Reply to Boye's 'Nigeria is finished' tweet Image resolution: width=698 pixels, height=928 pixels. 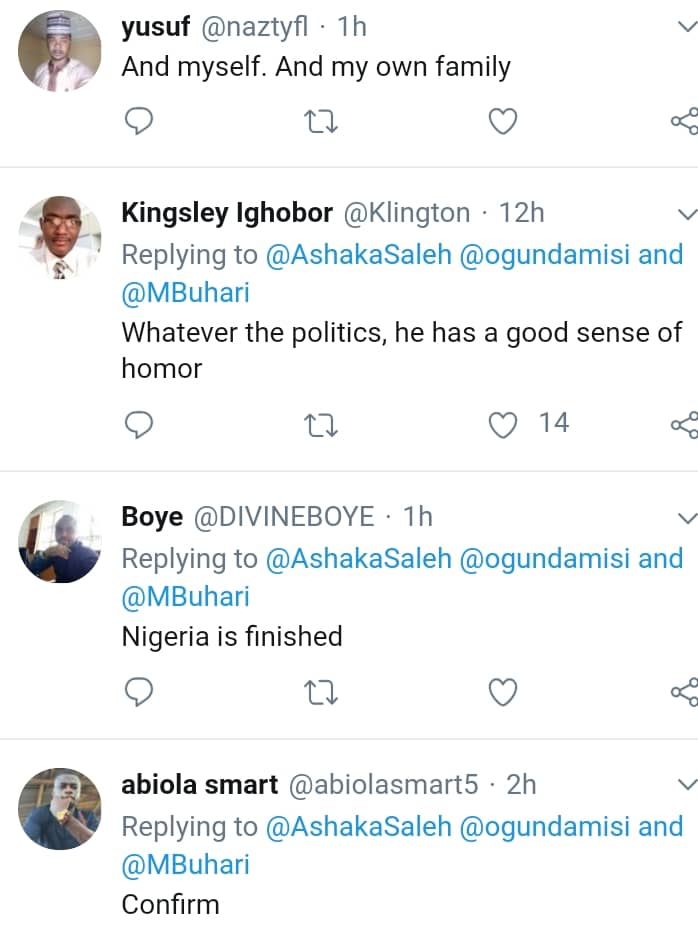click(x=140, y=691)
